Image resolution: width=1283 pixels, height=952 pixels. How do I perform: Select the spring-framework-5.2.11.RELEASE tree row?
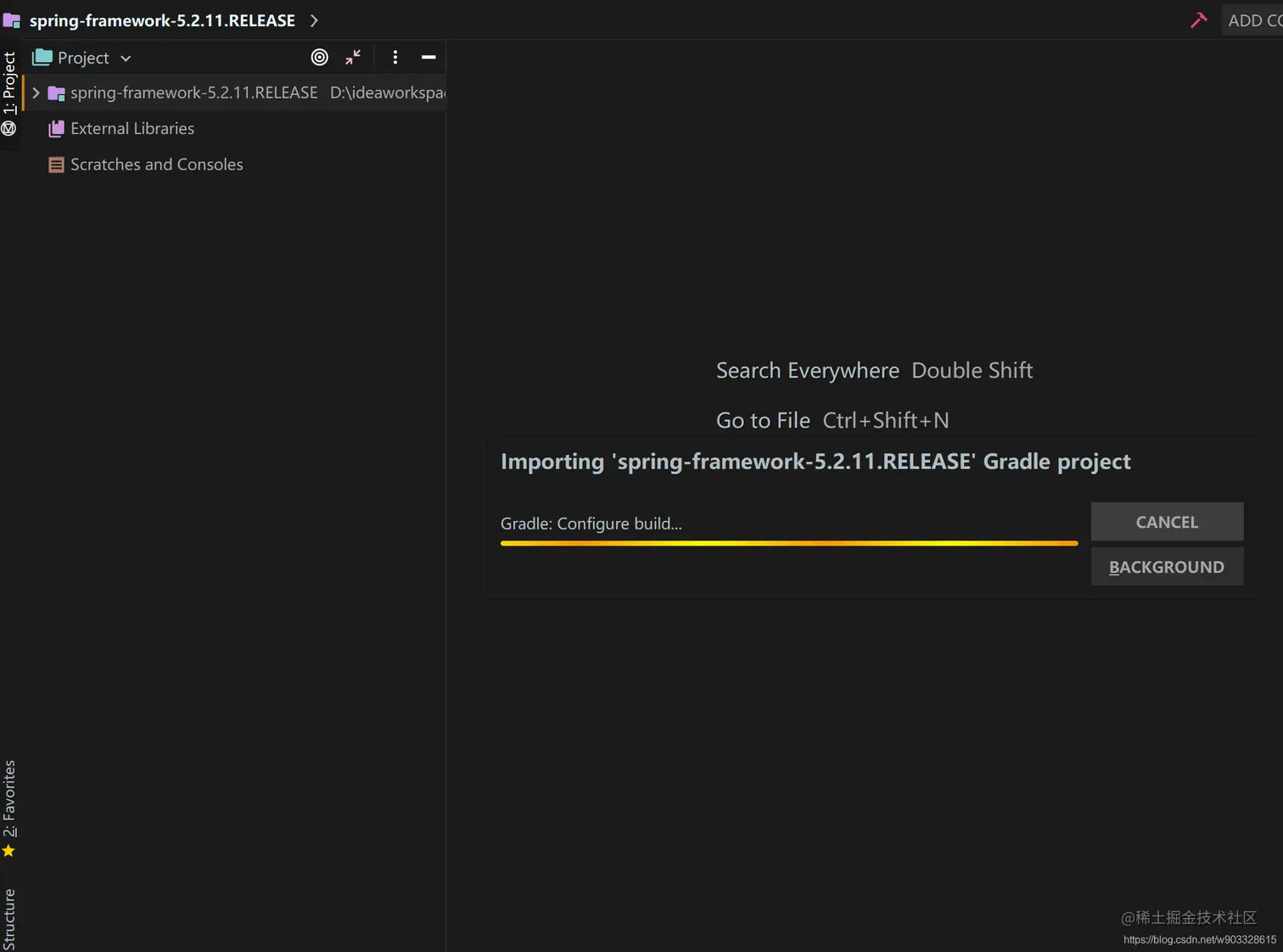click(235, 93)
